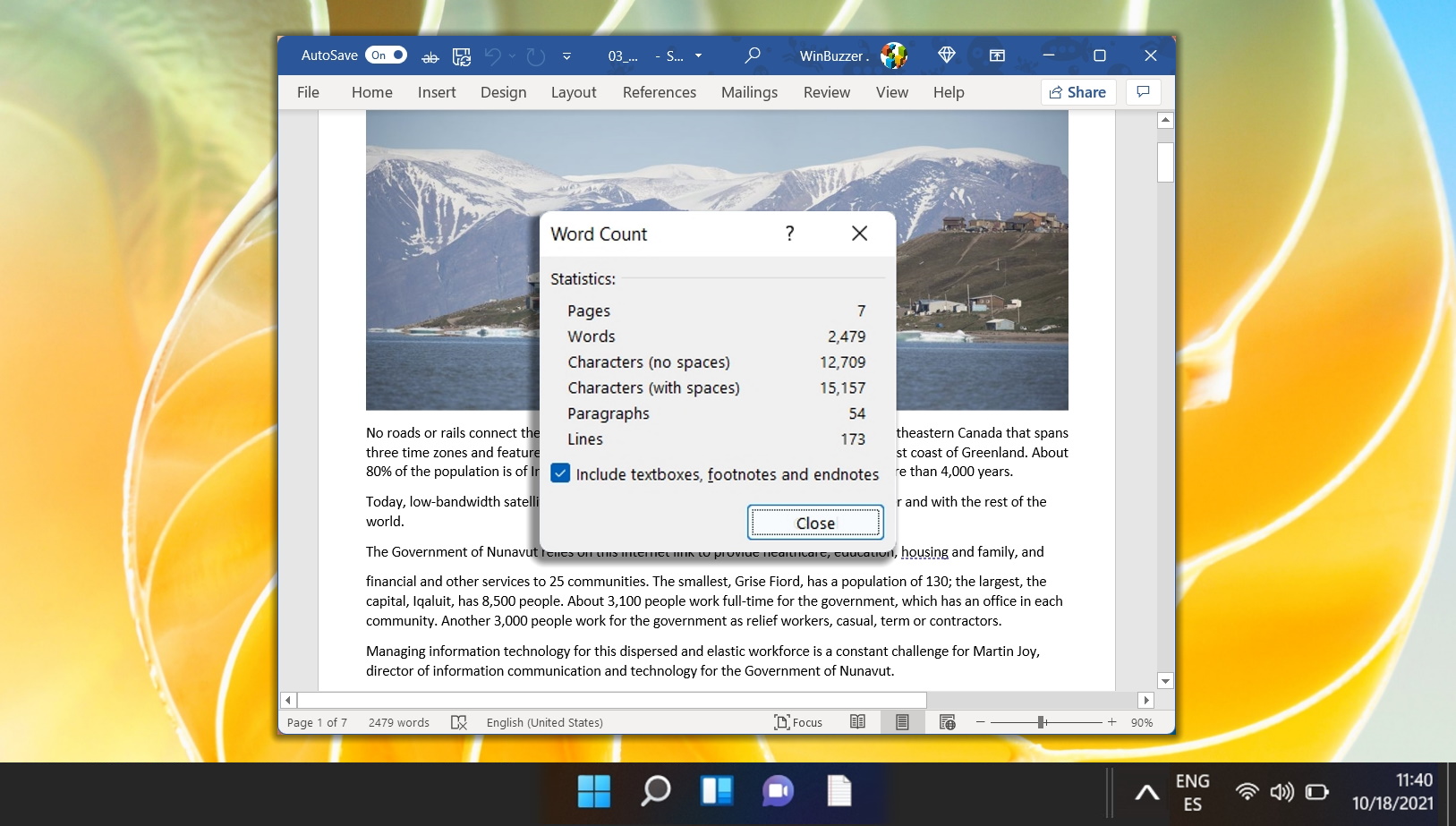Click the horizontal scrollbar right arrow
1456x826 pixels.
1146,700
